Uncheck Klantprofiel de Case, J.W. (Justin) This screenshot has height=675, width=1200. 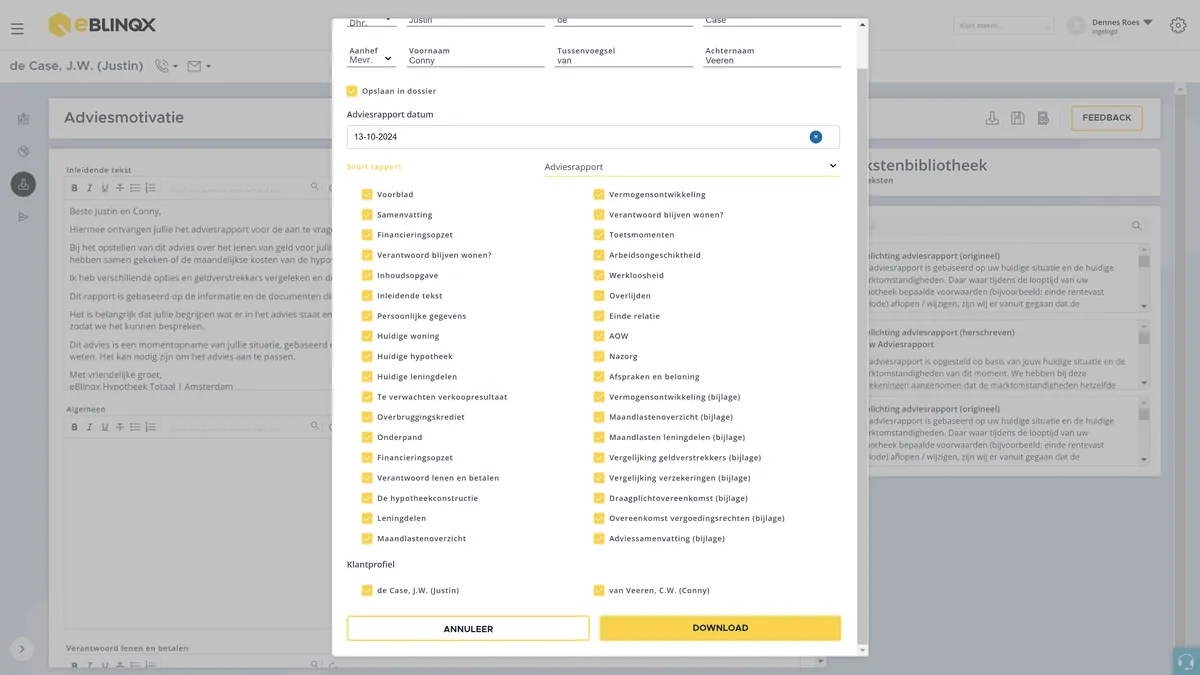click(x=367, y=590)
